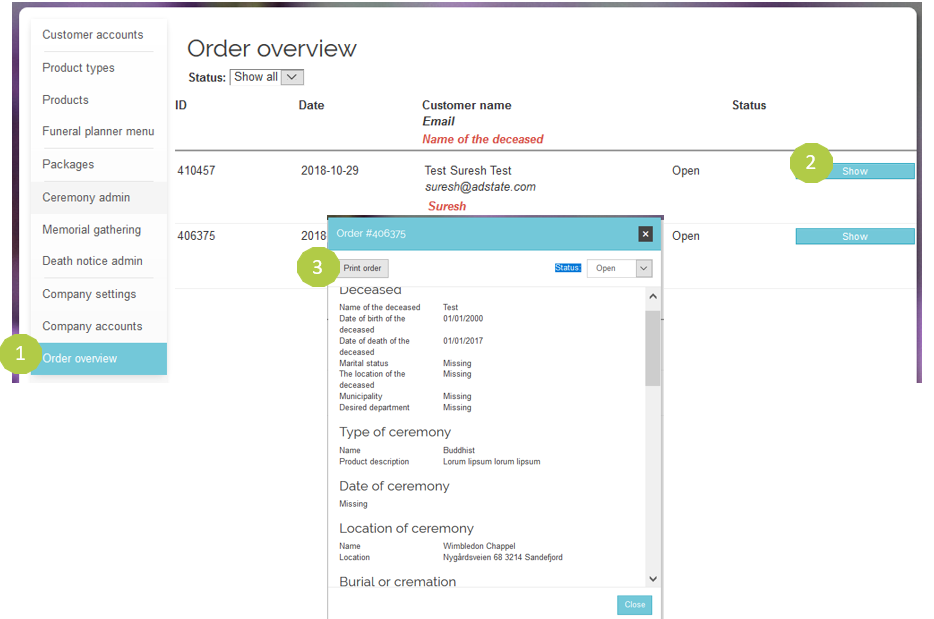
Task: Click the scroll down arrow in order dialog
Action: [652, 578]
